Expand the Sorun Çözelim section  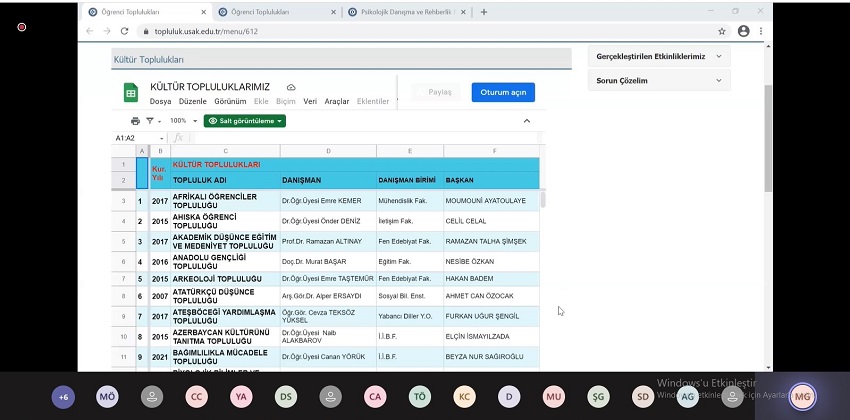tap(717, 81)
